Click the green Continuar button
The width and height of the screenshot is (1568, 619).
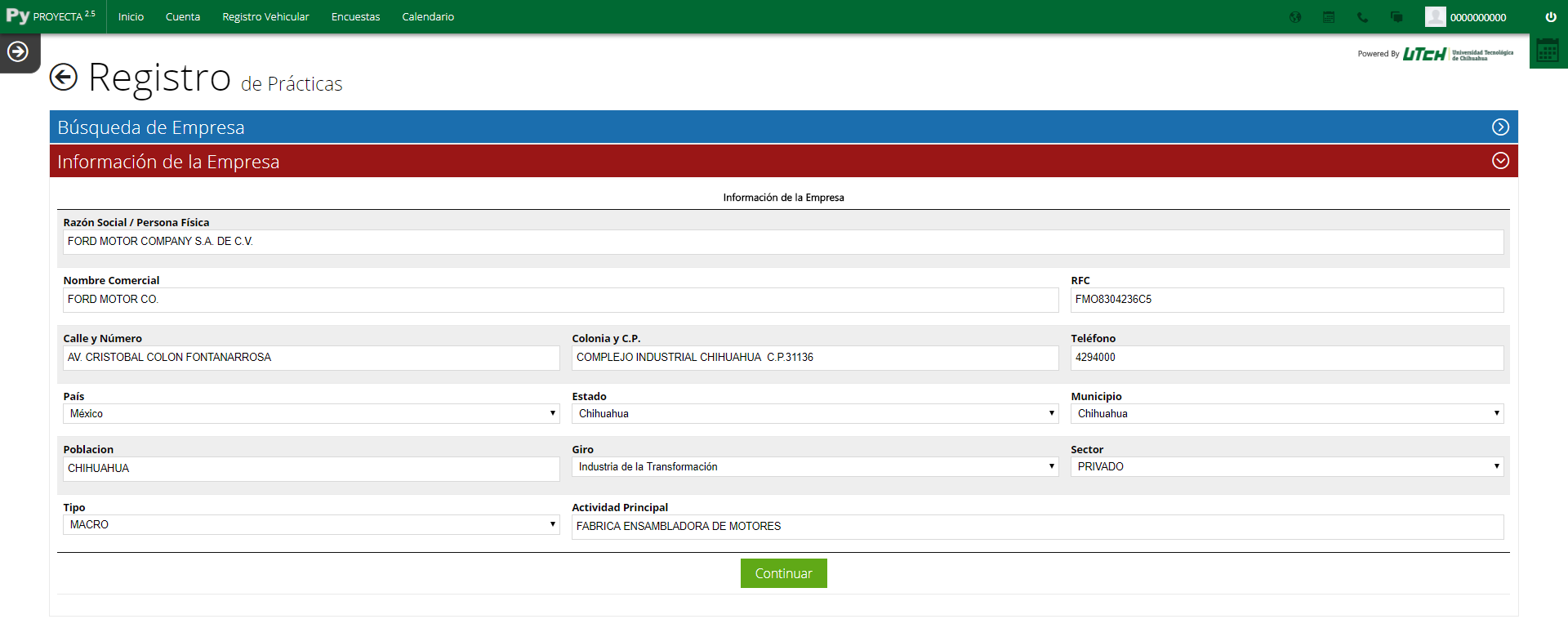(784, 573)
